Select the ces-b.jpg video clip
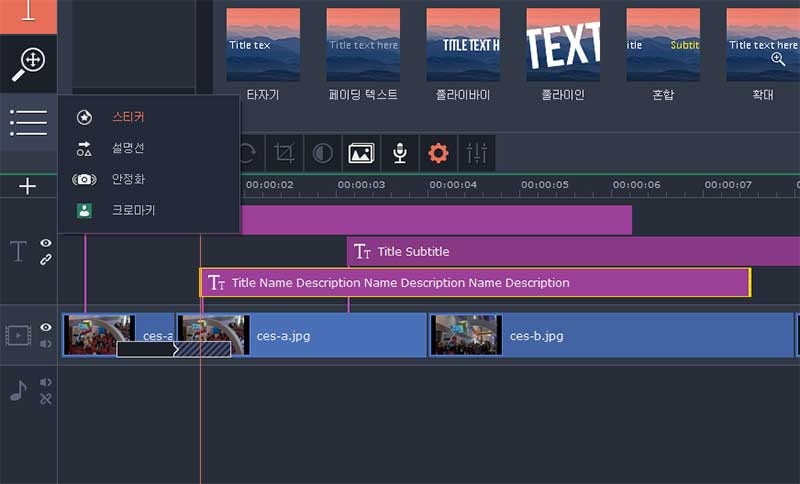 [x=611, y=335]
